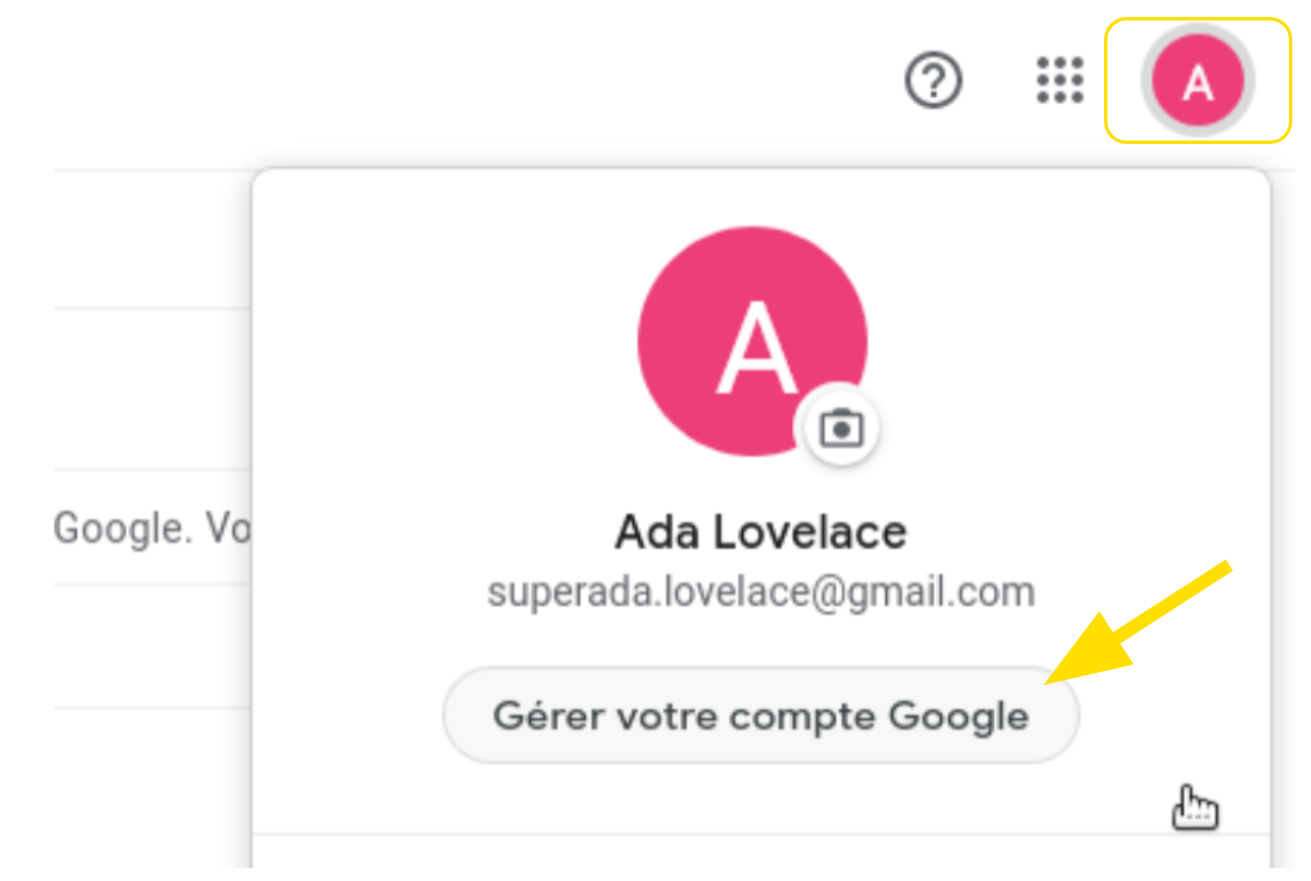Collapse the account menu using the highlighted avatar
Viewport: 1311px width, 881px height.
point(1198,81)
